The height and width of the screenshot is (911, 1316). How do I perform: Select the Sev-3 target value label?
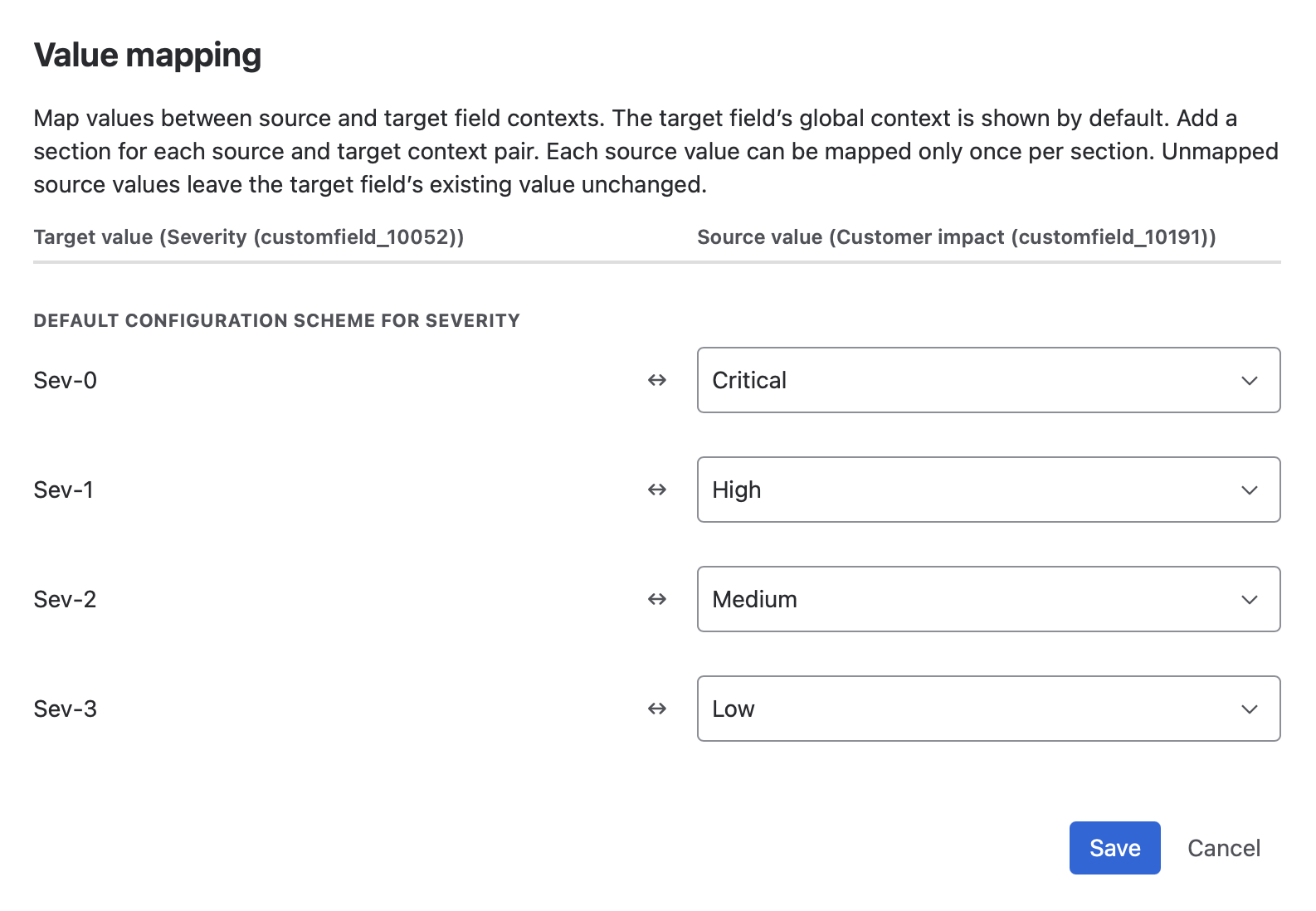[66, 709]
